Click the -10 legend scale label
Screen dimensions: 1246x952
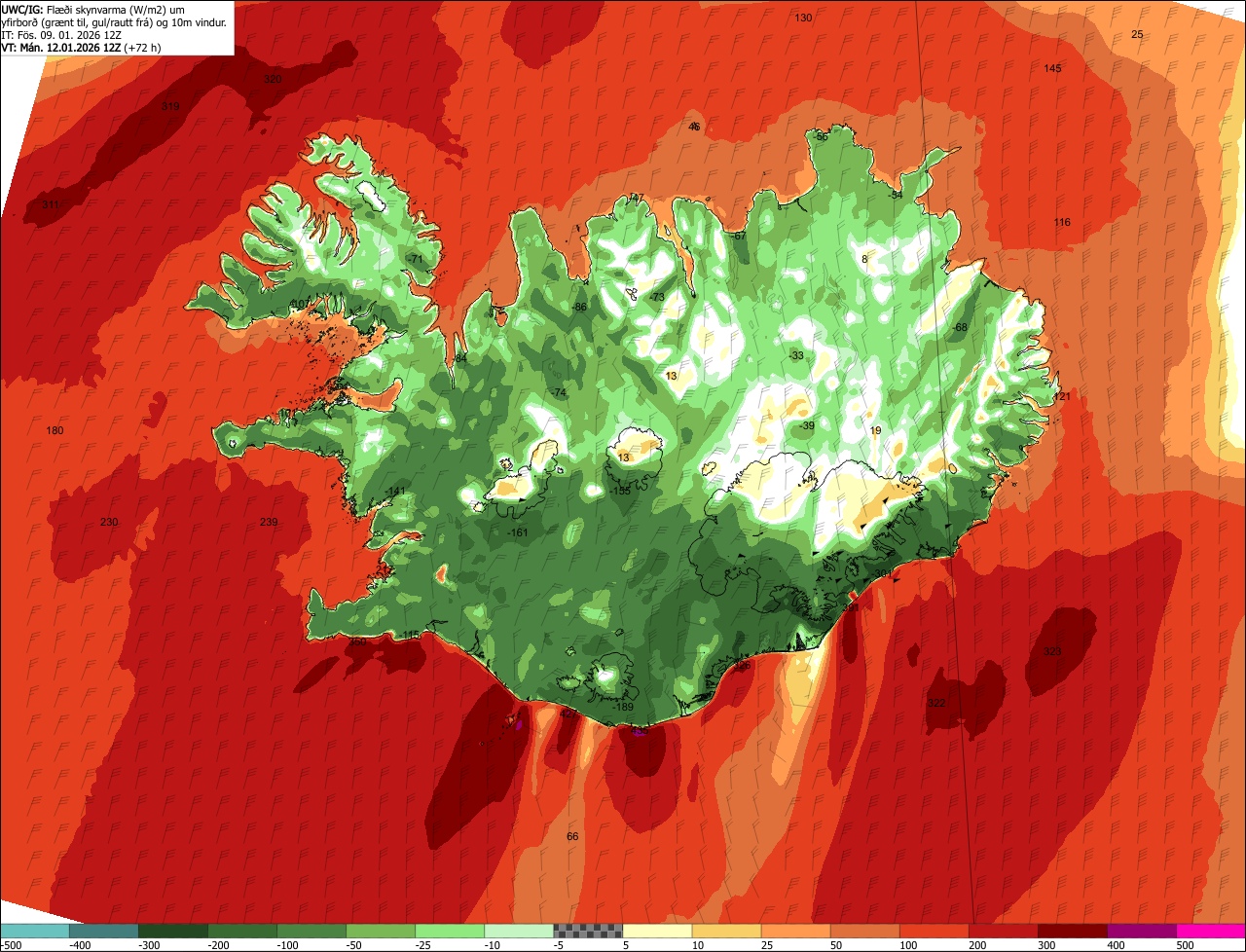[495, 945]
